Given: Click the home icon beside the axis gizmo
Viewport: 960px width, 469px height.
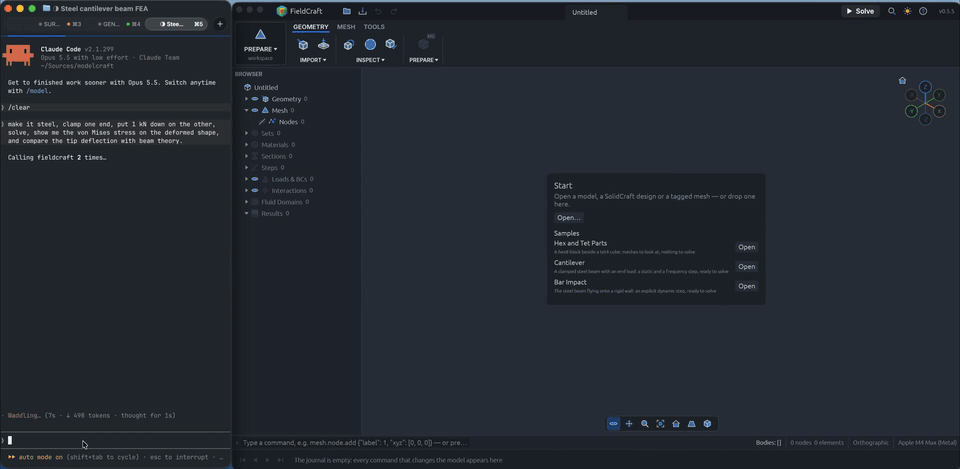Looking at the screenshot, I should click(902, 80).
